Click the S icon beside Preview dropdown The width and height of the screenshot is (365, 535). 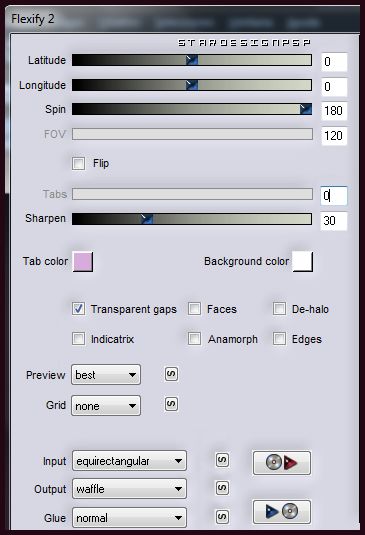(171, 374)
